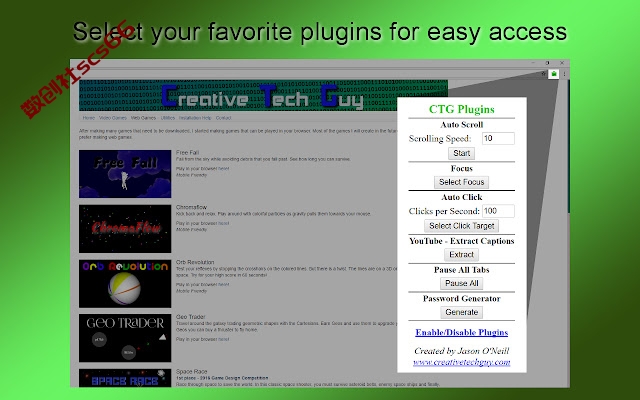Click the Select Focus button
This screenshot has height=400, width=640.
click(x=461, y=182)
